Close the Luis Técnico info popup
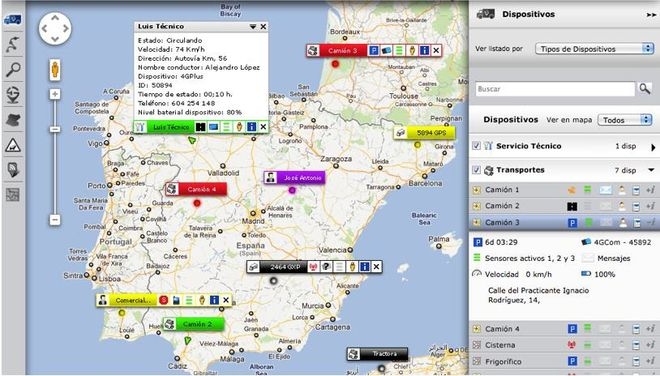Screen dimensions: 660x376 coord(263,27)
